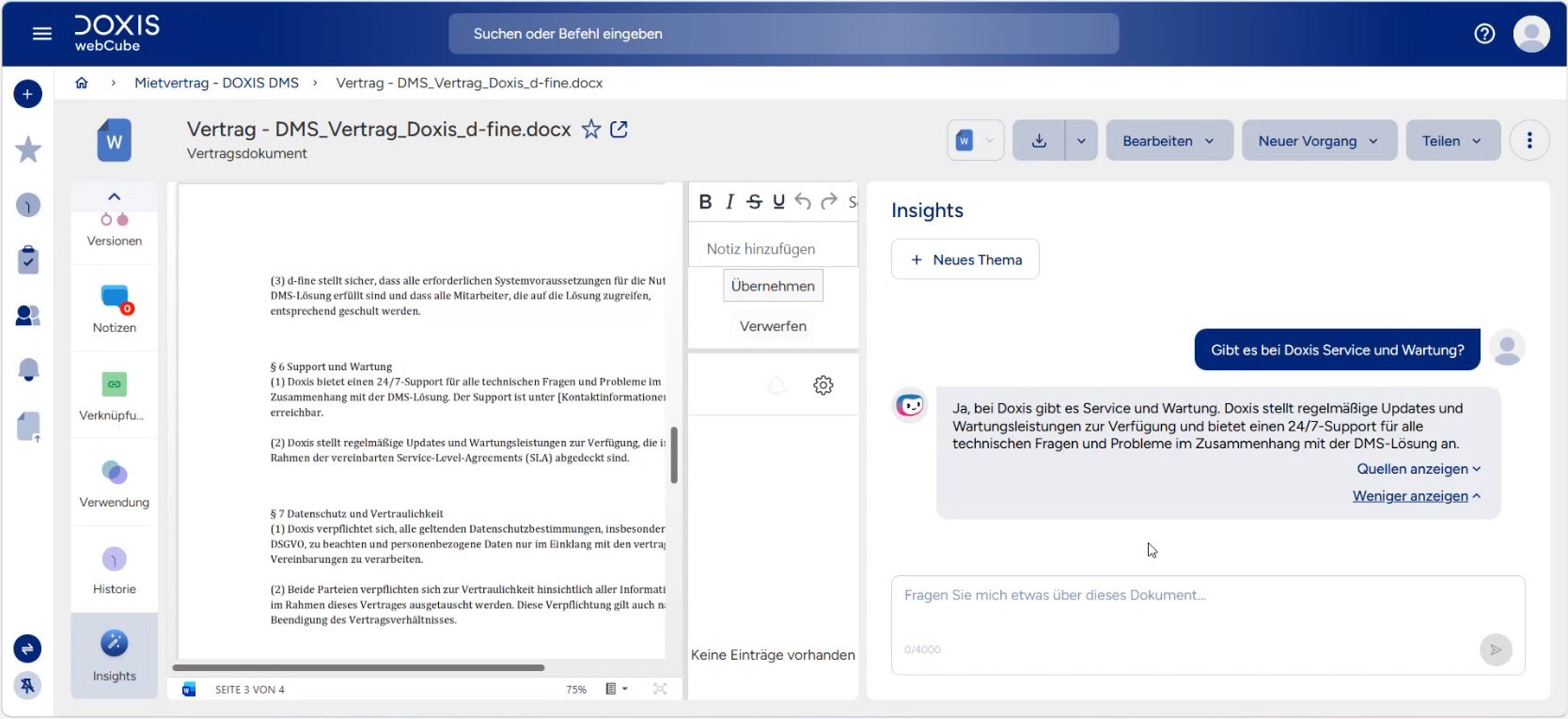Open favorites star in left sidebar
Image resolution: width=1568 pixels, height=719 pixels.
click(x=28, y=149)
